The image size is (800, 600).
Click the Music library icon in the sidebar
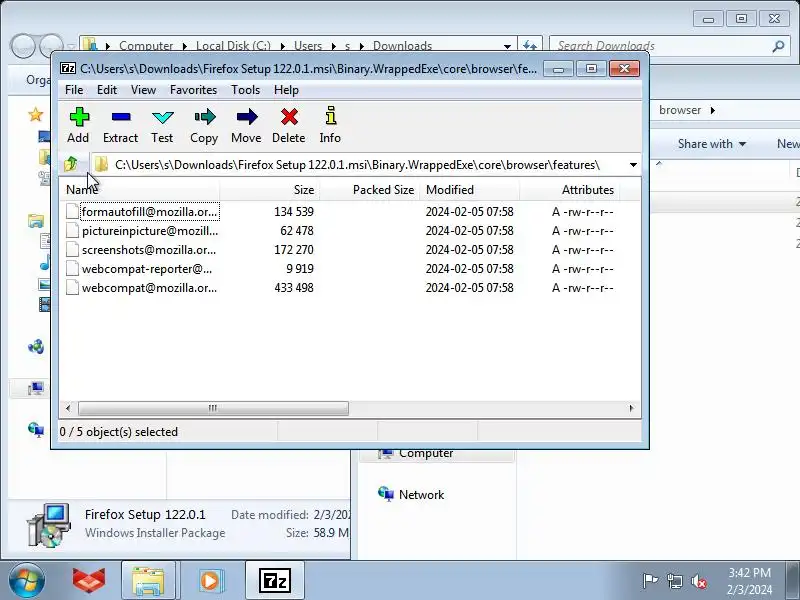pos(45,262)
